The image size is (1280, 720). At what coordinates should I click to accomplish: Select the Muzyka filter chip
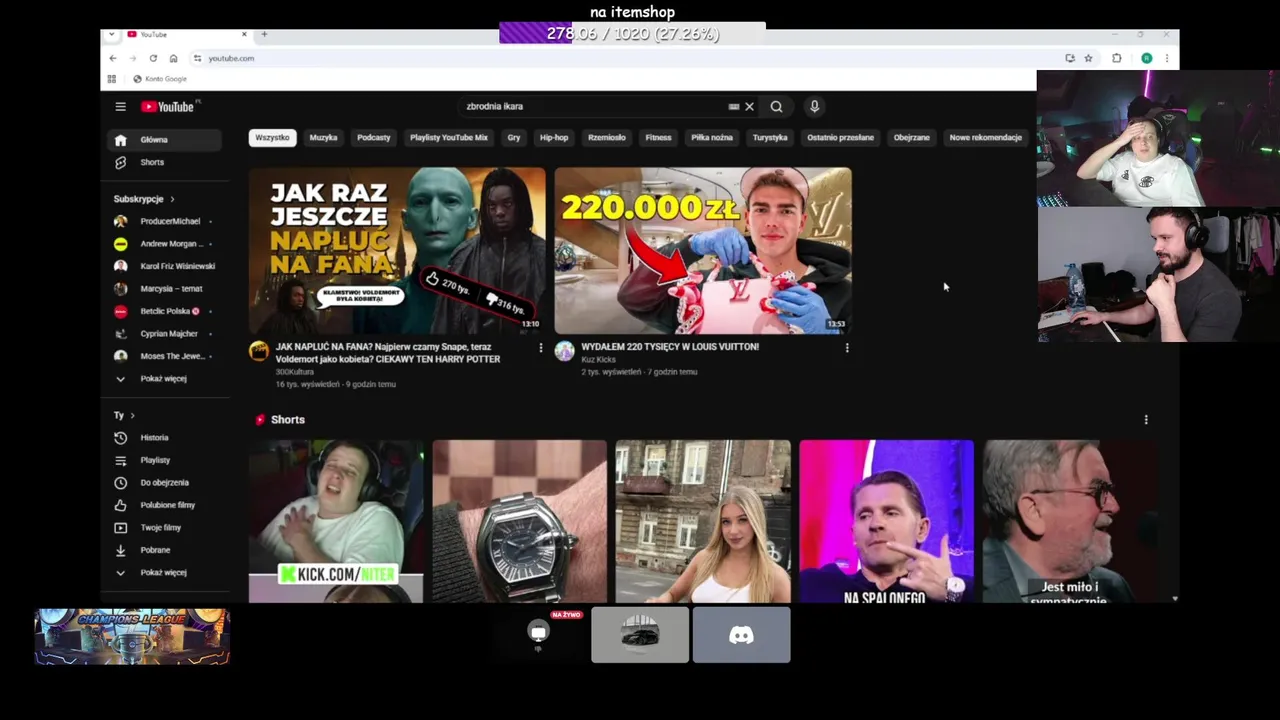[x=323, y=138]
